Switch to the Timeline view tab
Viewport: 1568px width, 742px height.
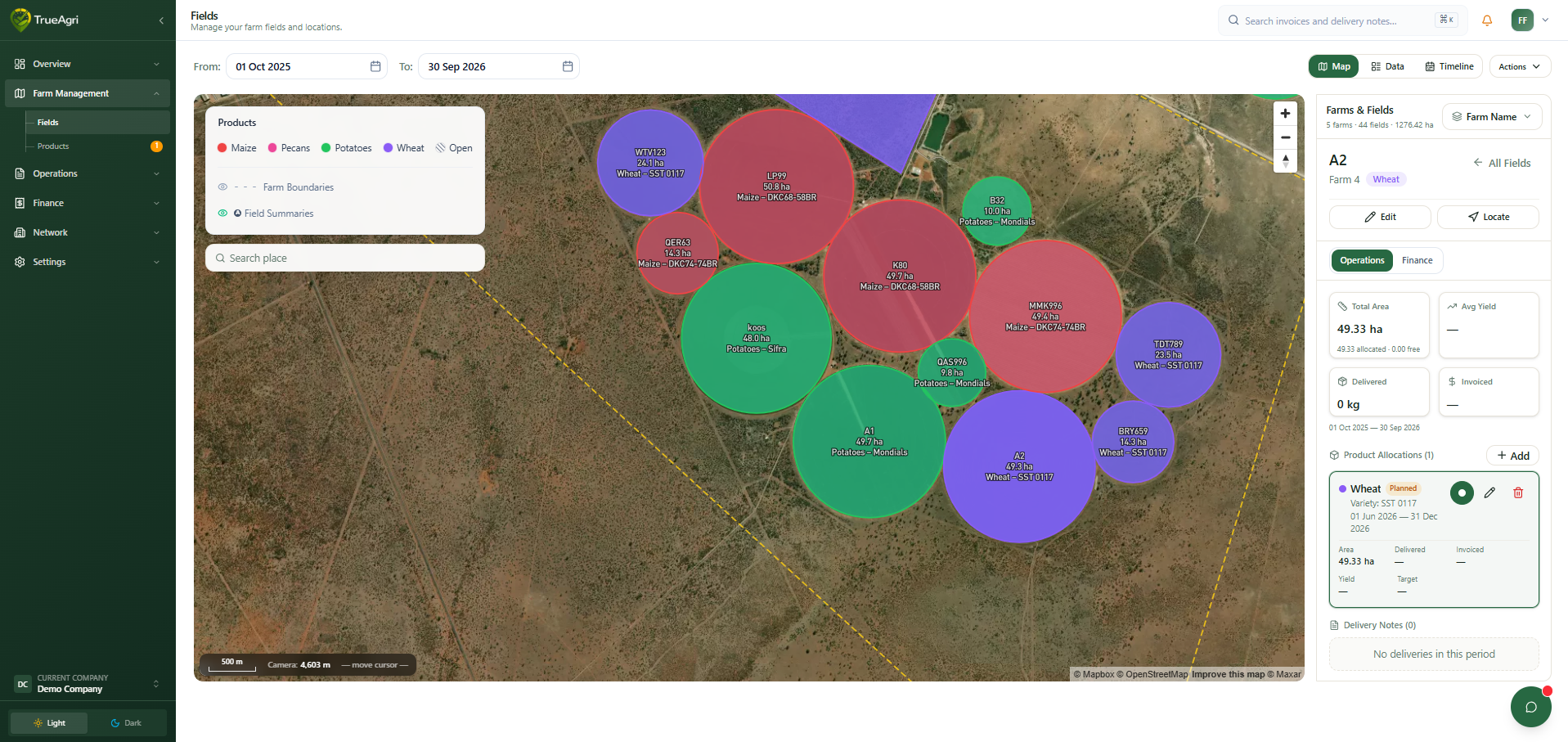[1449, 66]
